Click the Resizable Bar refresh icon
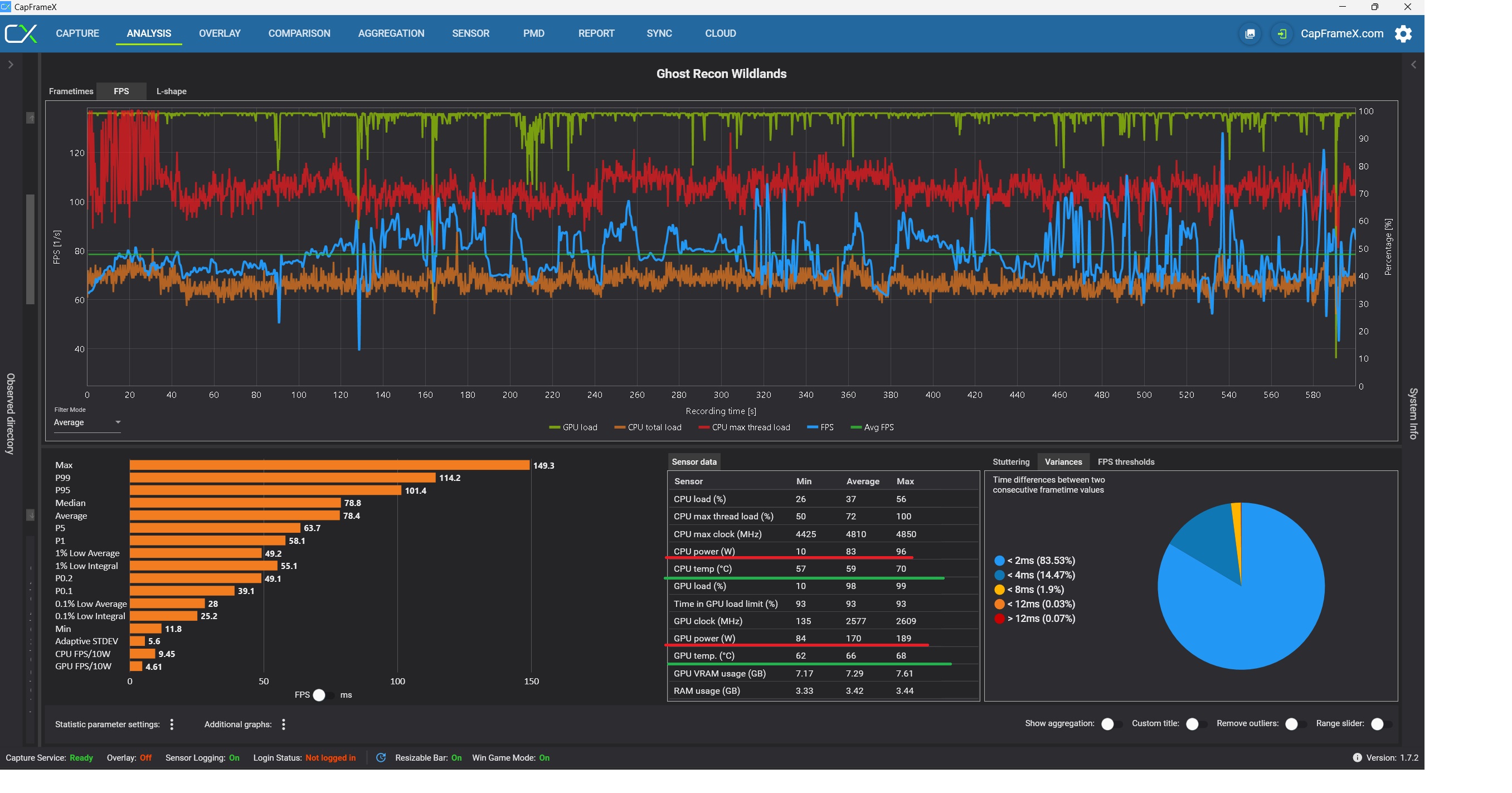 381,758
